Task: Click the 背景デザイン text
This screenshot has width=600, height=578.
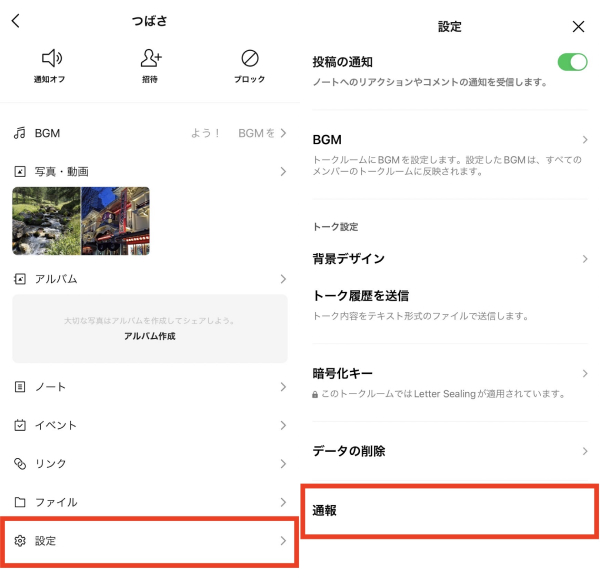Action: 349,259
